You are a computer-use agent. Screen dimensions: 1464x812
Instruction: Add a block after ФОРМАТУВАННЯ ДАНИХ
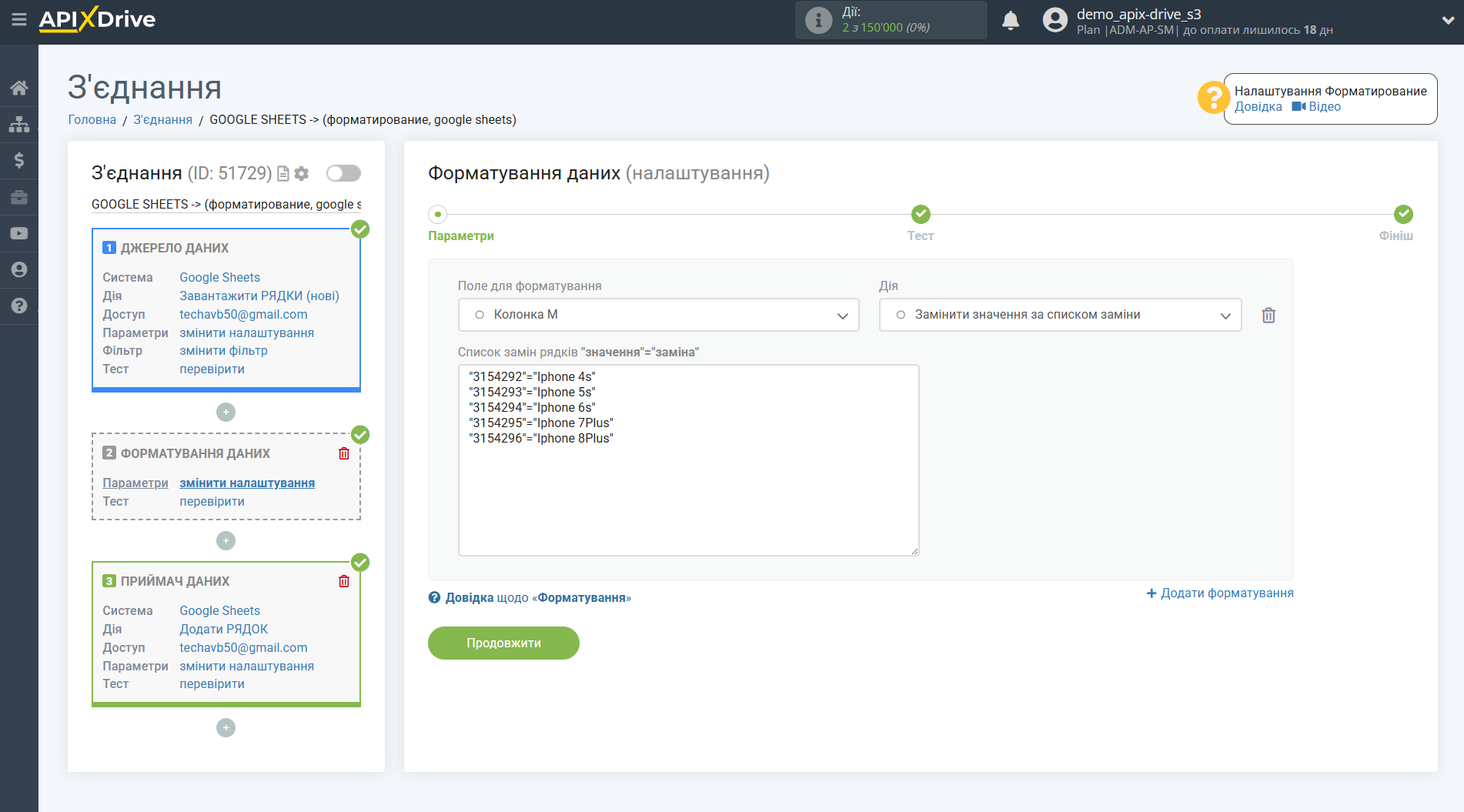click(x=226, y=540)
